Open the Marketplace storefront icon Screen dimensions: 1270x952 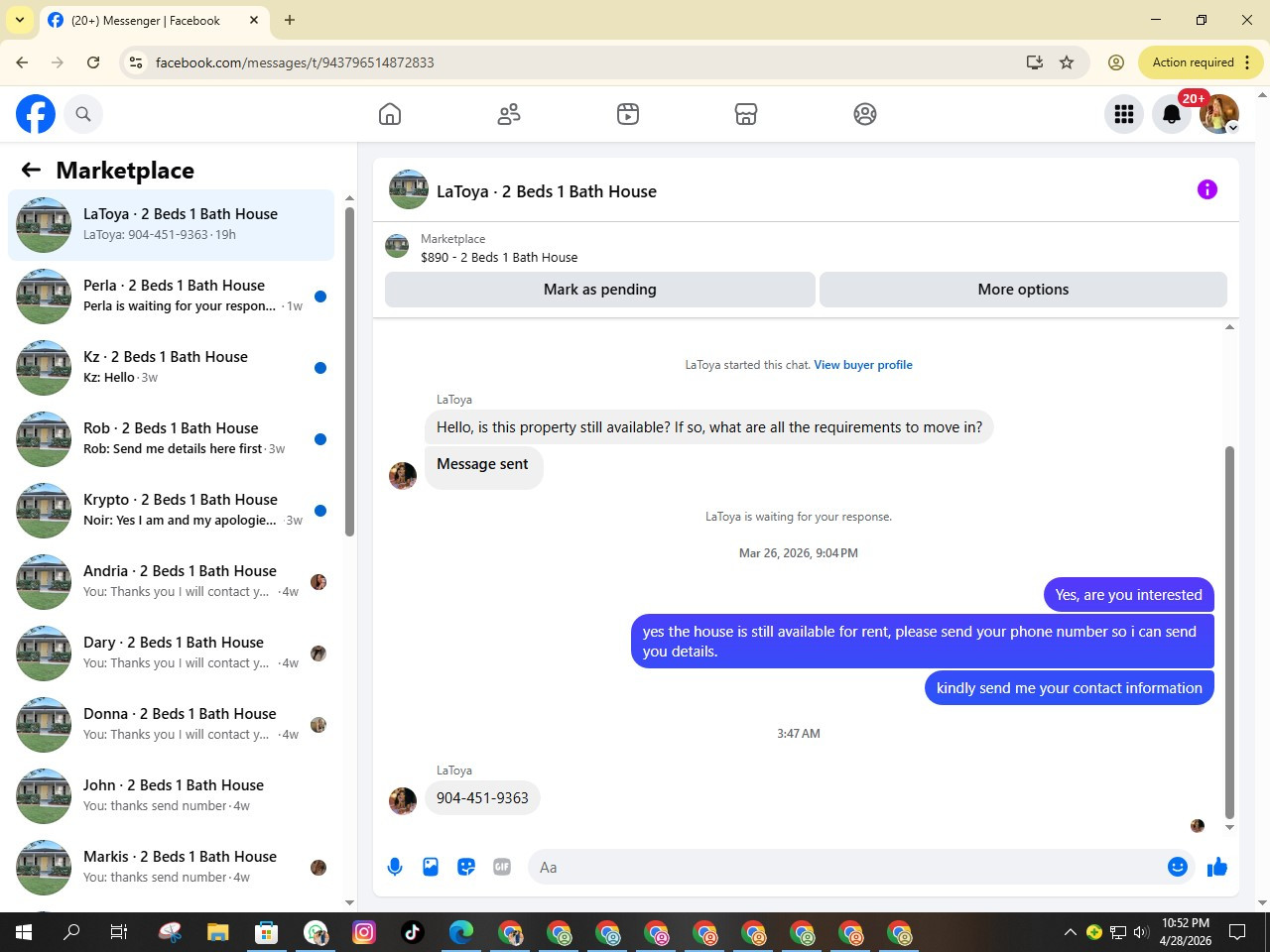(x=746, y=114)
